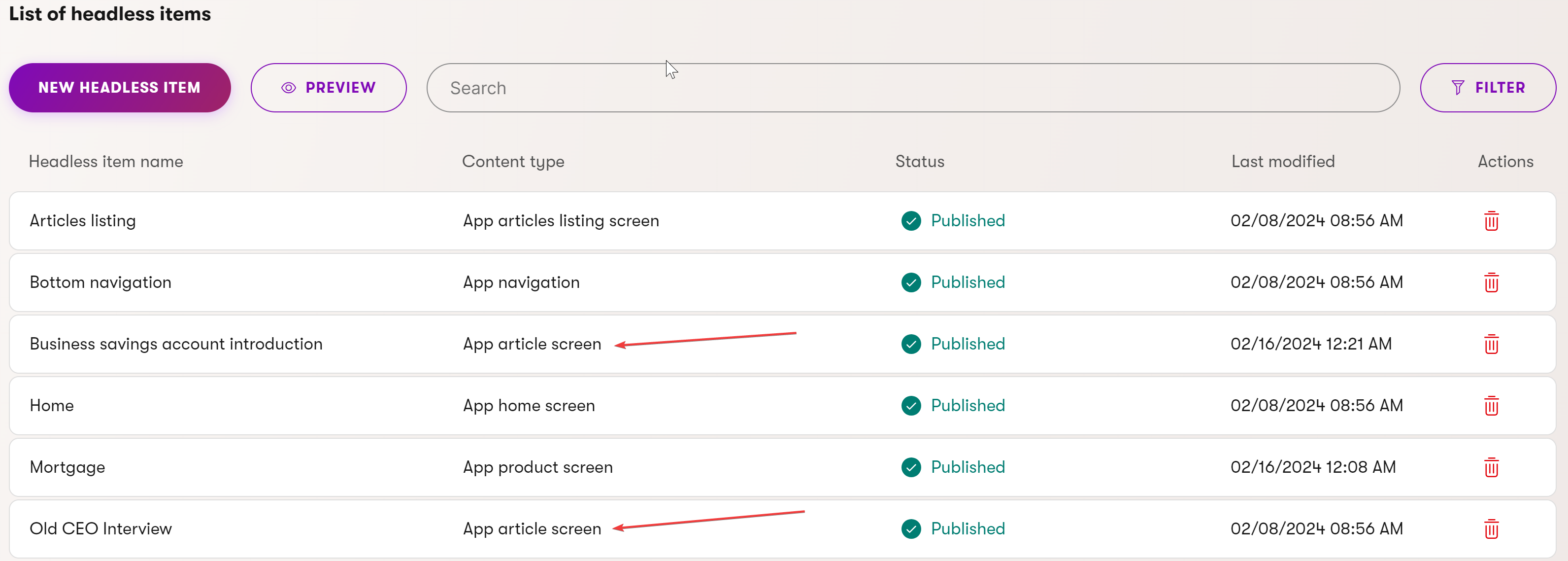The height and width of the screenshot is (561, 1568).
Task: Sort by Content type column header
Action: [513, 161]
